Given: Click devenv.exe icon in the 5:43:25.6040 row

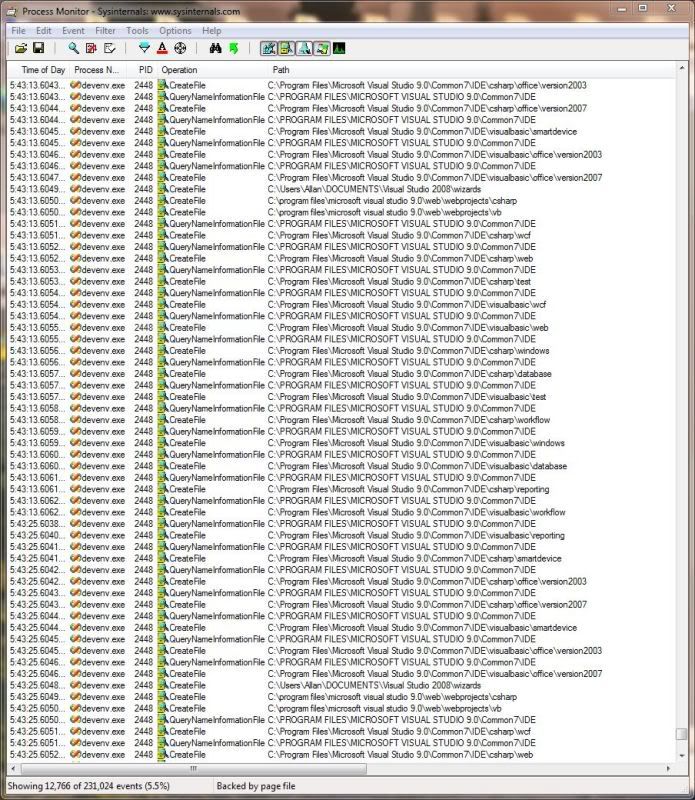Looking at the screenshot, I should (75, 535).
